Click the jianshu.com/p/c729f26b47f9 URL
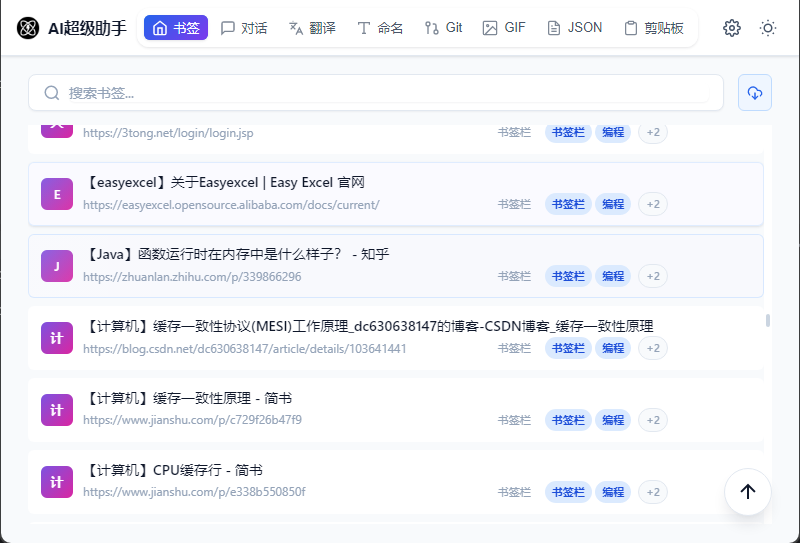The width and height of the screenshot is (800, 543). (x=192, y=420)
